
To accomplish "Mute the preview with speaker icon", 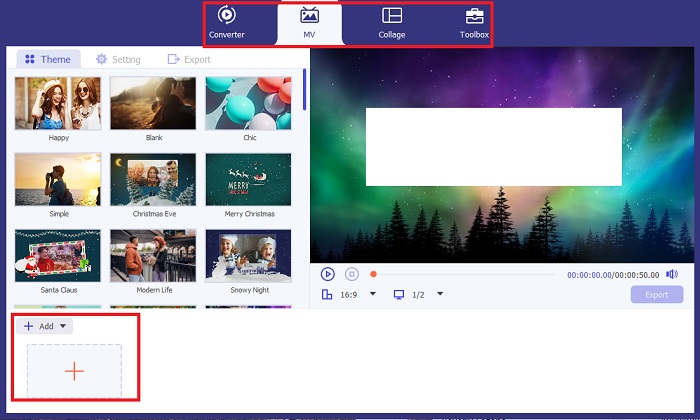I will [672, 274].
